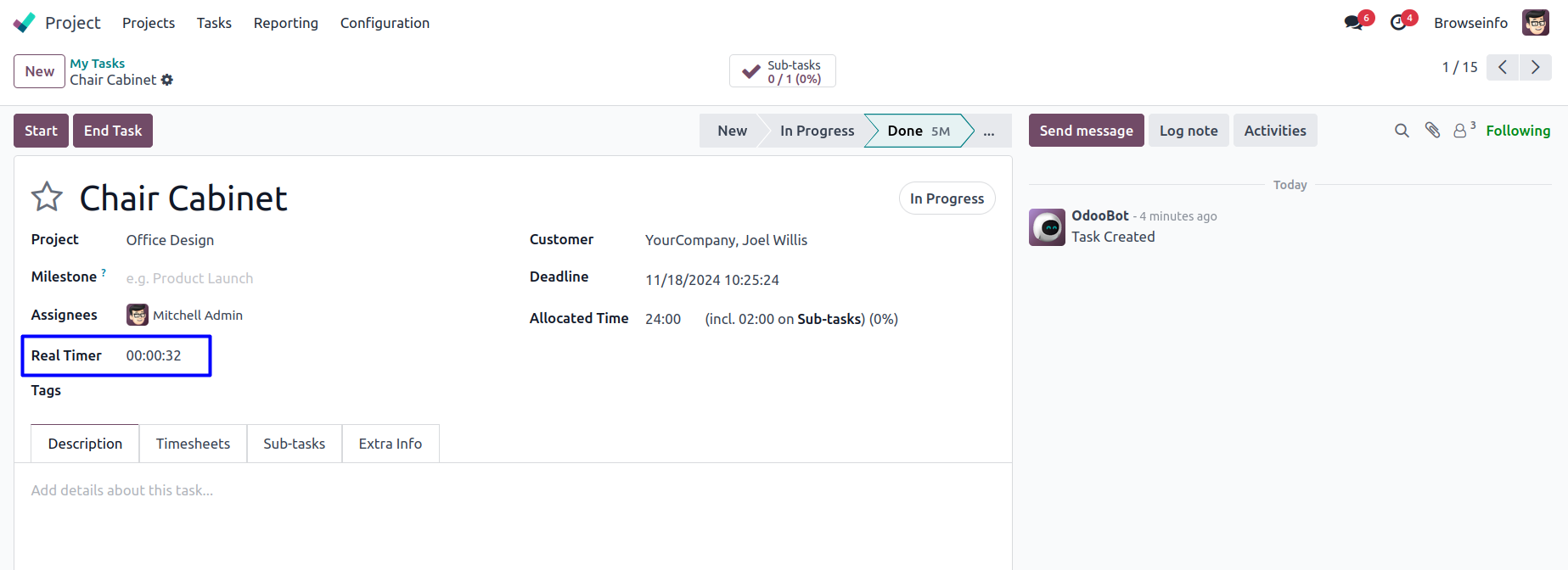This screenshot has width=1568, height=570.
Task: Go to the previous record arrow
Action: [x=1503, y=67]
